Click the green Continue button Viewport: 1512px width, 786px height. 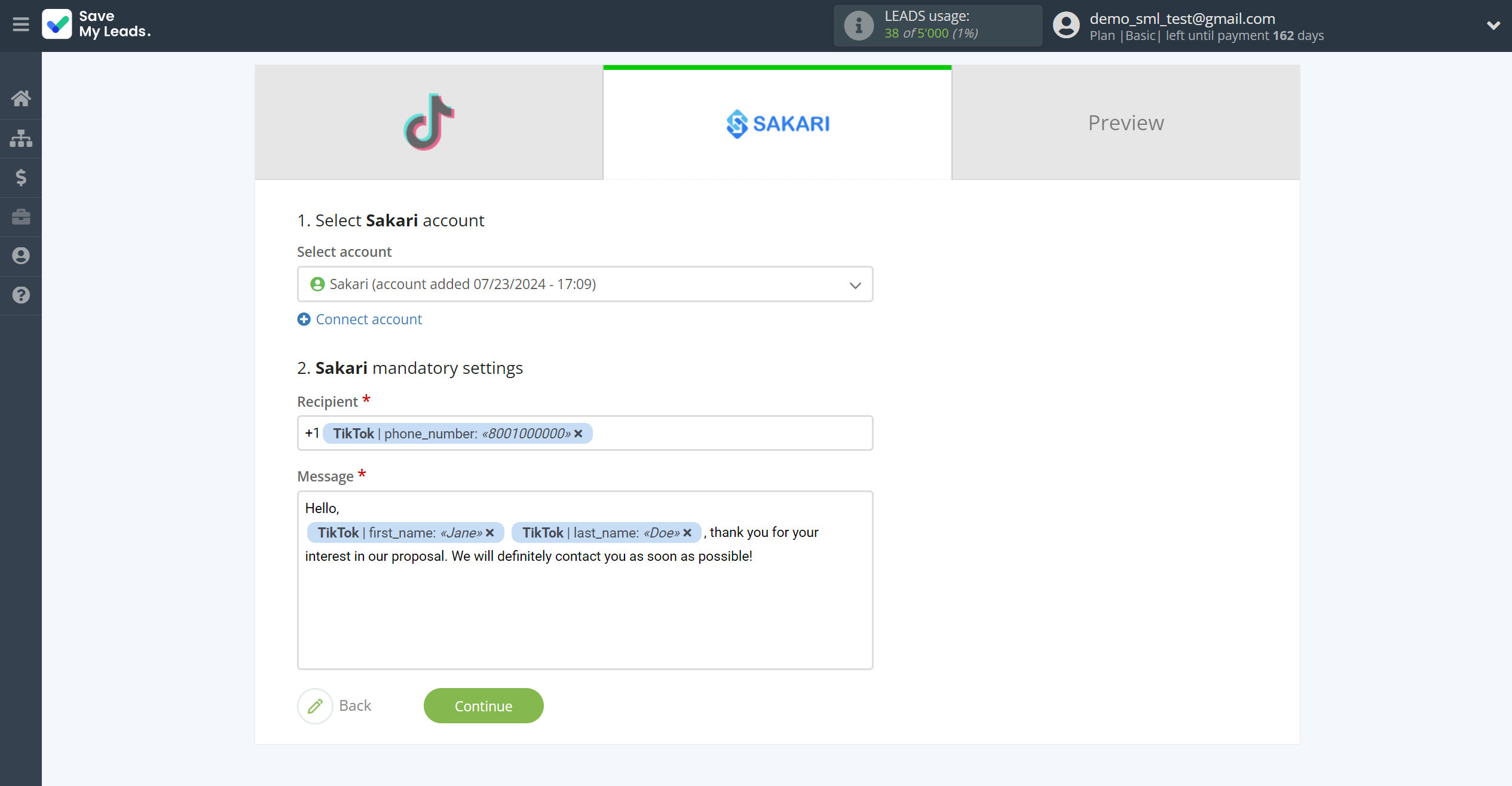(483, 706)
